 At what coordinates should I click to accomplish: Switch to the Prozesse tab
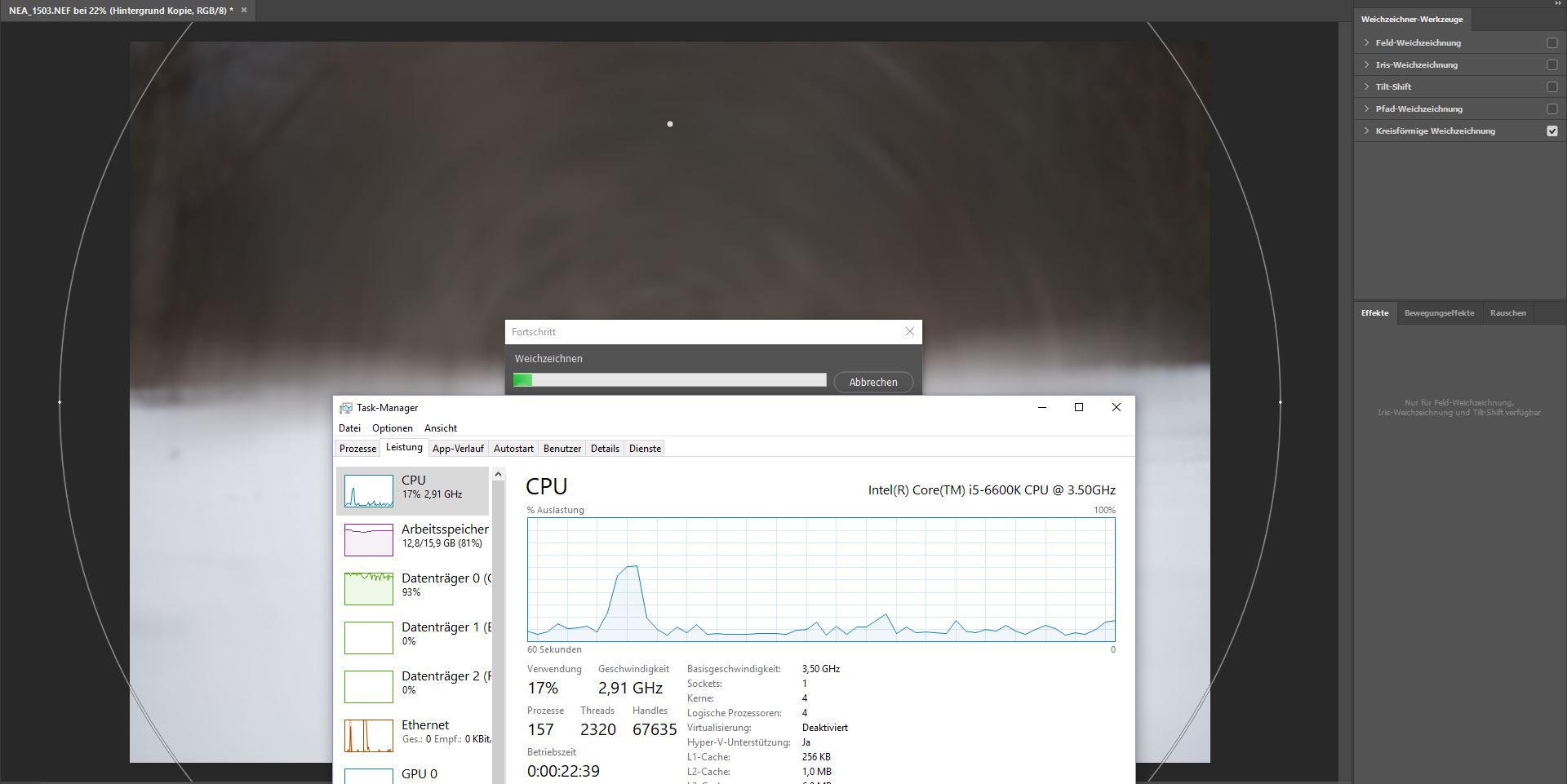tap(357, 449)
